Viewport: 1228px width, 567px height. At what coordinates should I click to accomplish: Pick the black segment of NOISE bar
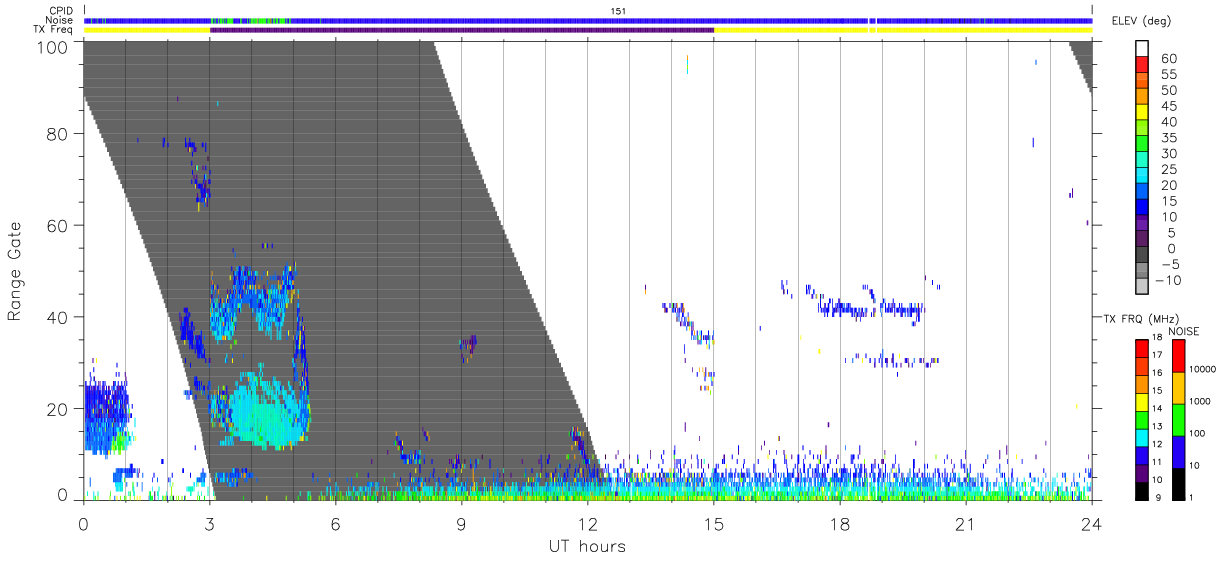tap(1179, 483)
